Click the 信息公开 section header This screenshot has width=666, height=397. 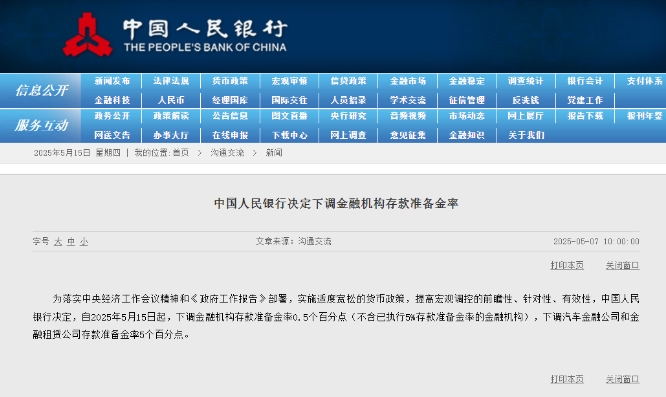(42, 90)
